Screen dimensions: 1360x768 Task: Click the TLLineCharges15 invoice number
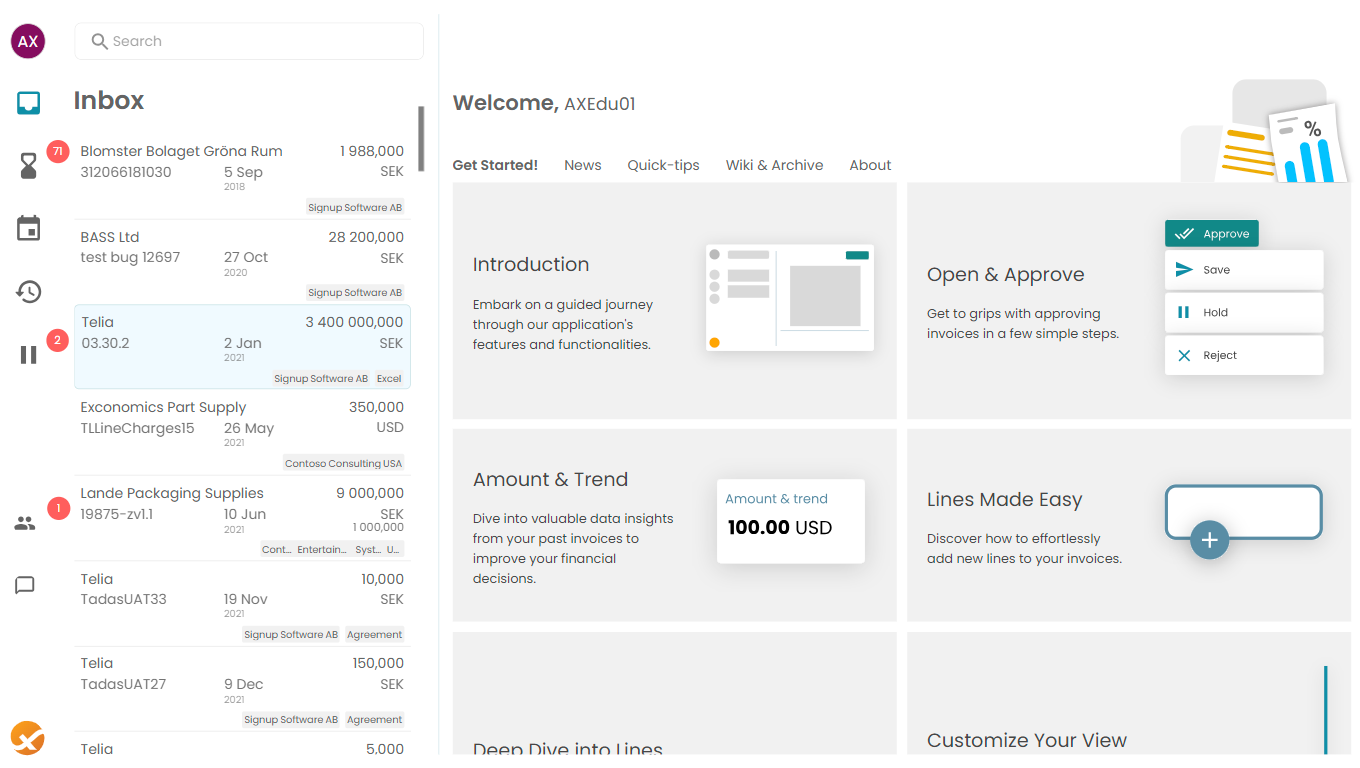[x=138, y=428]
